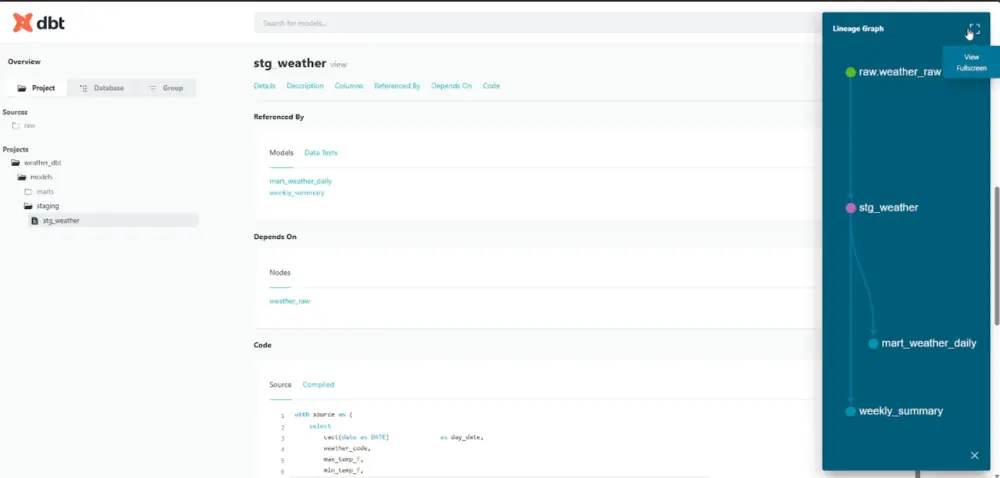This screenshot has height=478, width=1000.
Task: Open weekly_summary model link
Action: [x=297, y=192]
